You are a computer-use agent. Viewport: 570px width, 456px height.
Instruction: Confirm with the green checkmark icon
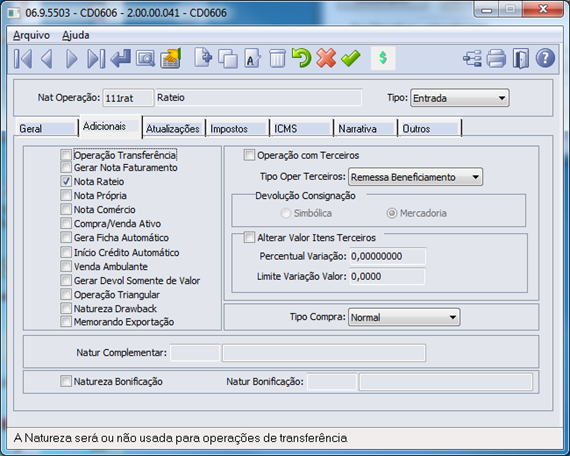(351, 58)
